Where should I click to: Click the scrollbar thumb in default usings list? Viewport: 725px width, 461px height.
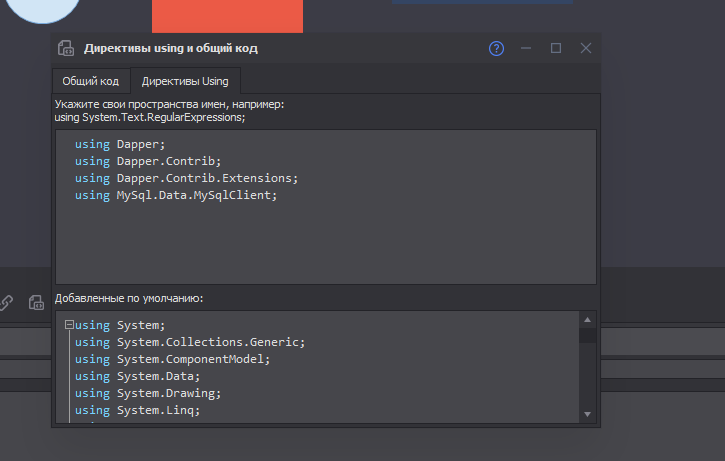pos(588,335)
